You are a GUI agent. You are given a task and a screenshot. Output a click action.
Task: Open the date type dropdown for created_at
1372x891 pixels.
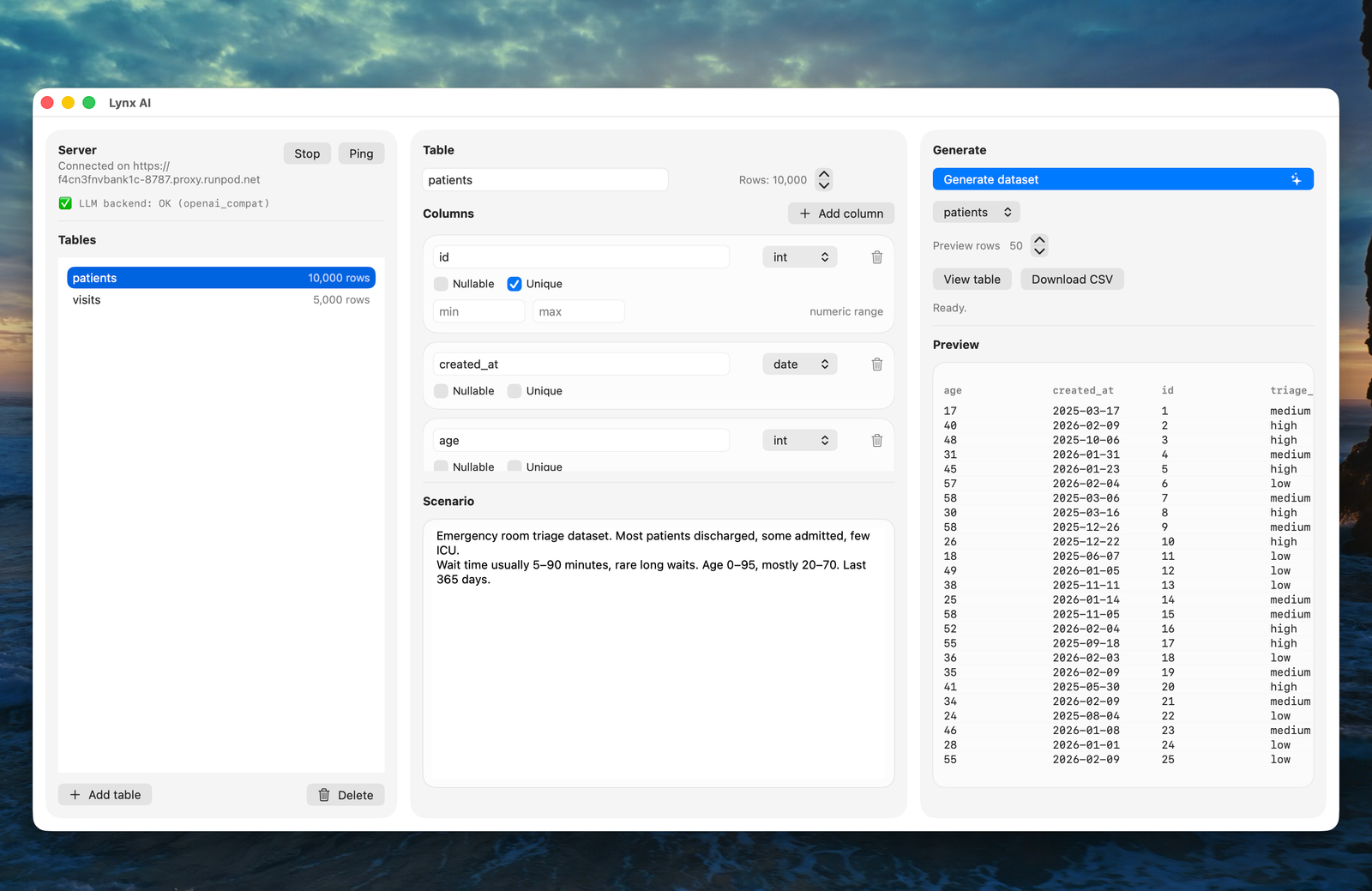799,364
